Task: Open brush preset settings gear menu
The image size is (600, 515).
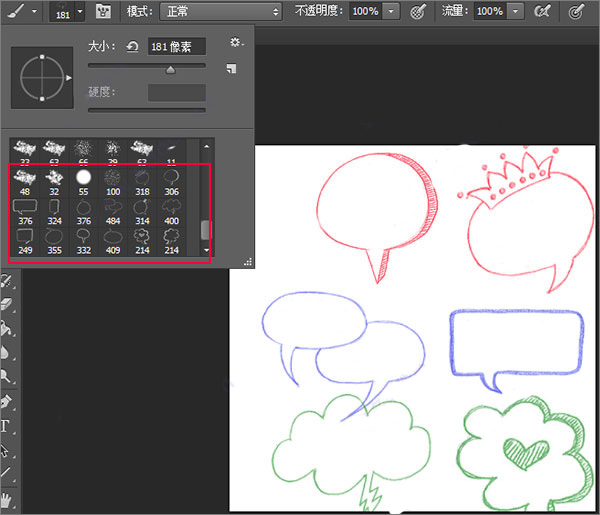Action: pyautogui.click(x=235, y=43)
